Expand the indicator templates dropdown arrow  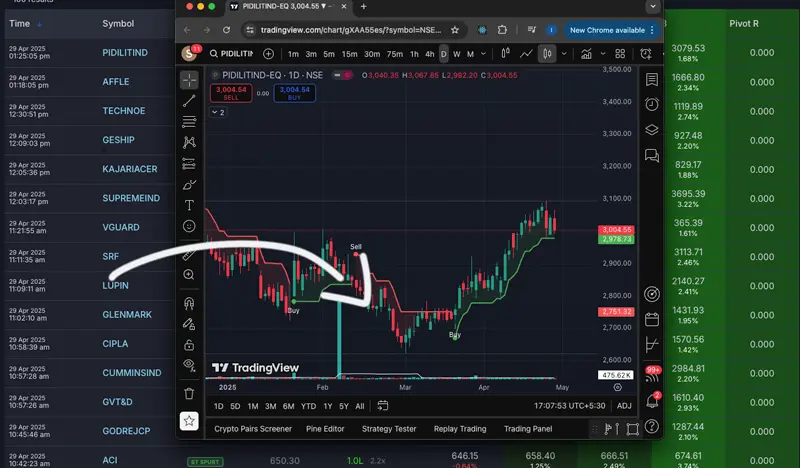pos(603,54)
